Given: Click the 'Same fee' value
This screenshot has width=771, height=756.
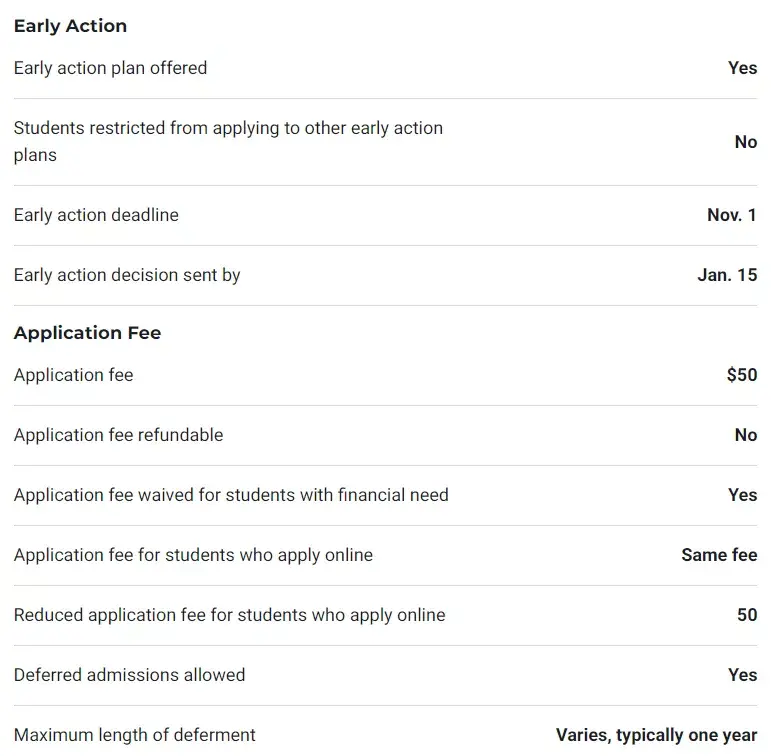Looking at the screenshot, I should 719,555.
